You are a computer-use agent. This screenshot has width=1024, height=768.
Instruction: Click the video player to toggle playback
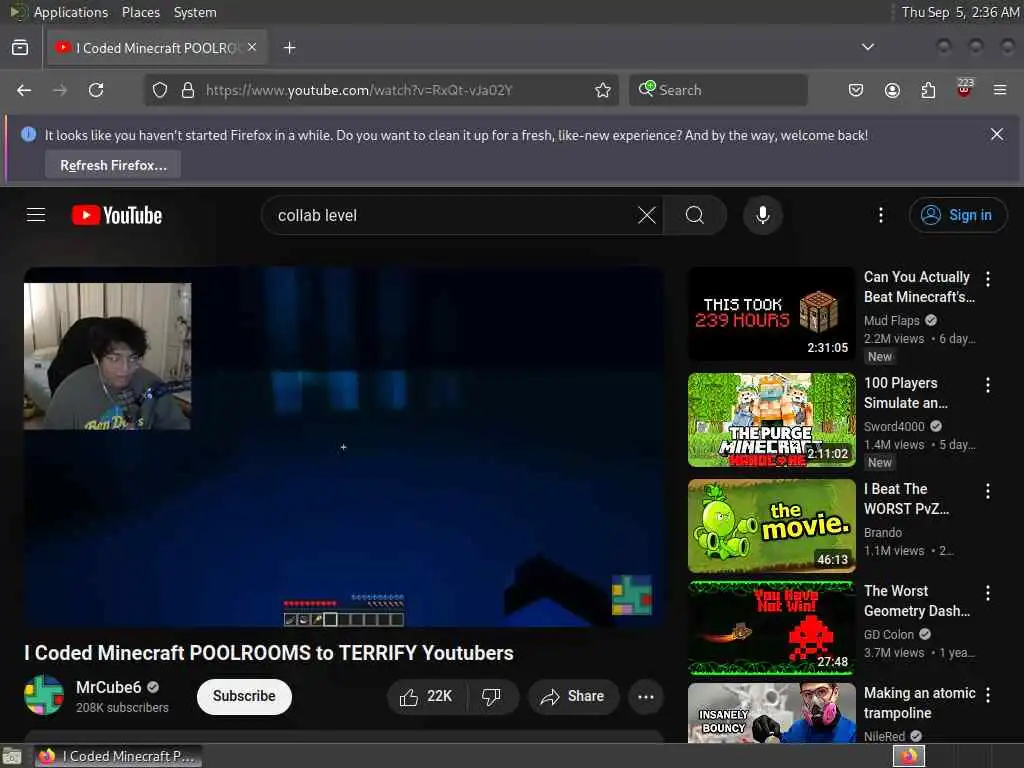coord(344,447)
